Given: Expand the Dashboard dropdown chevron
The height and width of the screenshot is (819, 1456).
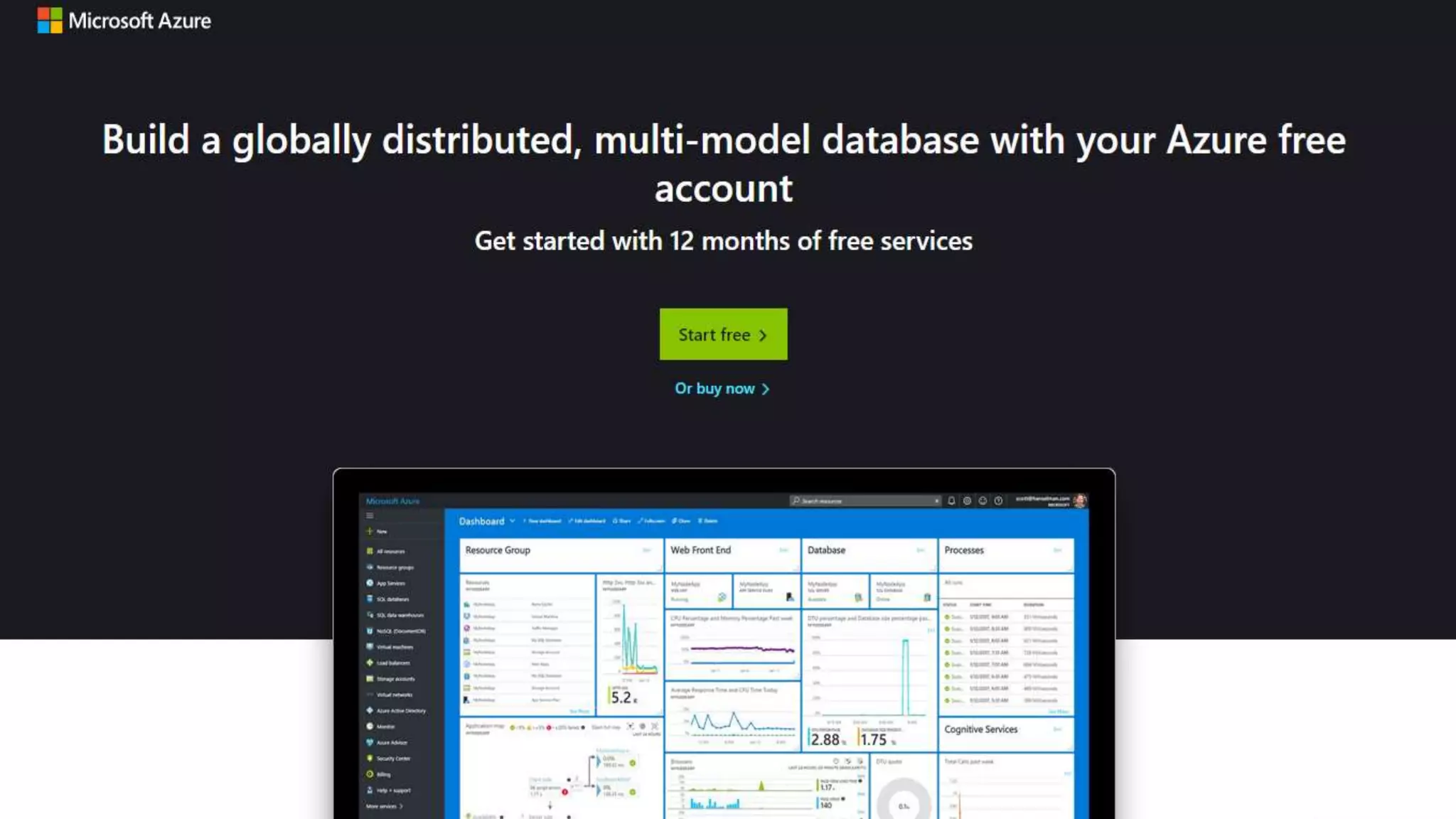Looking at the screenshot, I should click(x=513, y=521).
